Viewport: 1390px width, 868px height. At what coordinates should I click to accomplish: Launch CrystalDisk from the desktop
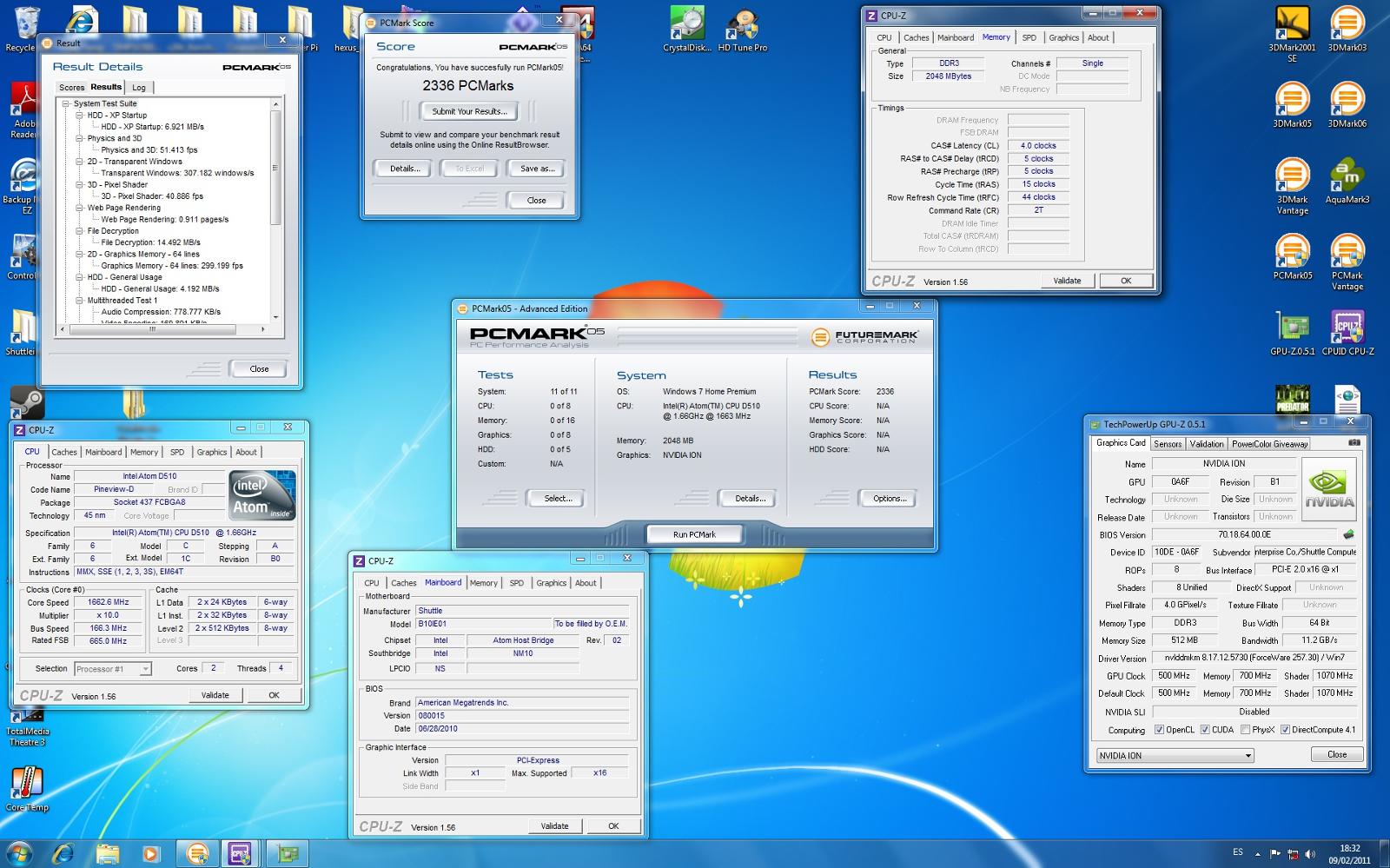point(686,28)
